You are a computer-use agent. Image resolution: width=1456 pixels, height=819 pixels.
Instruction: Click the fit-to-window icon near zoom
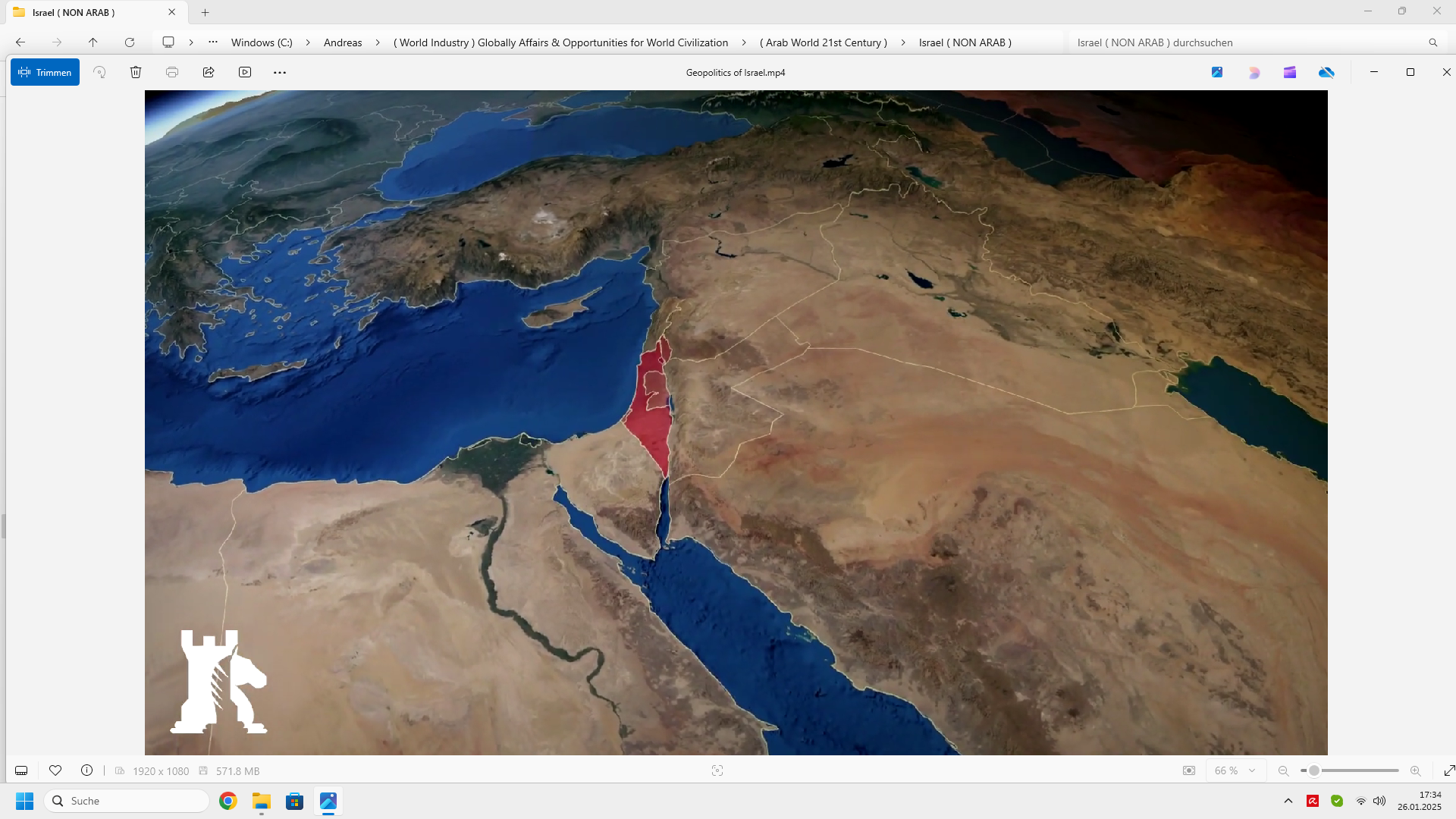[x=1189, y=770]
